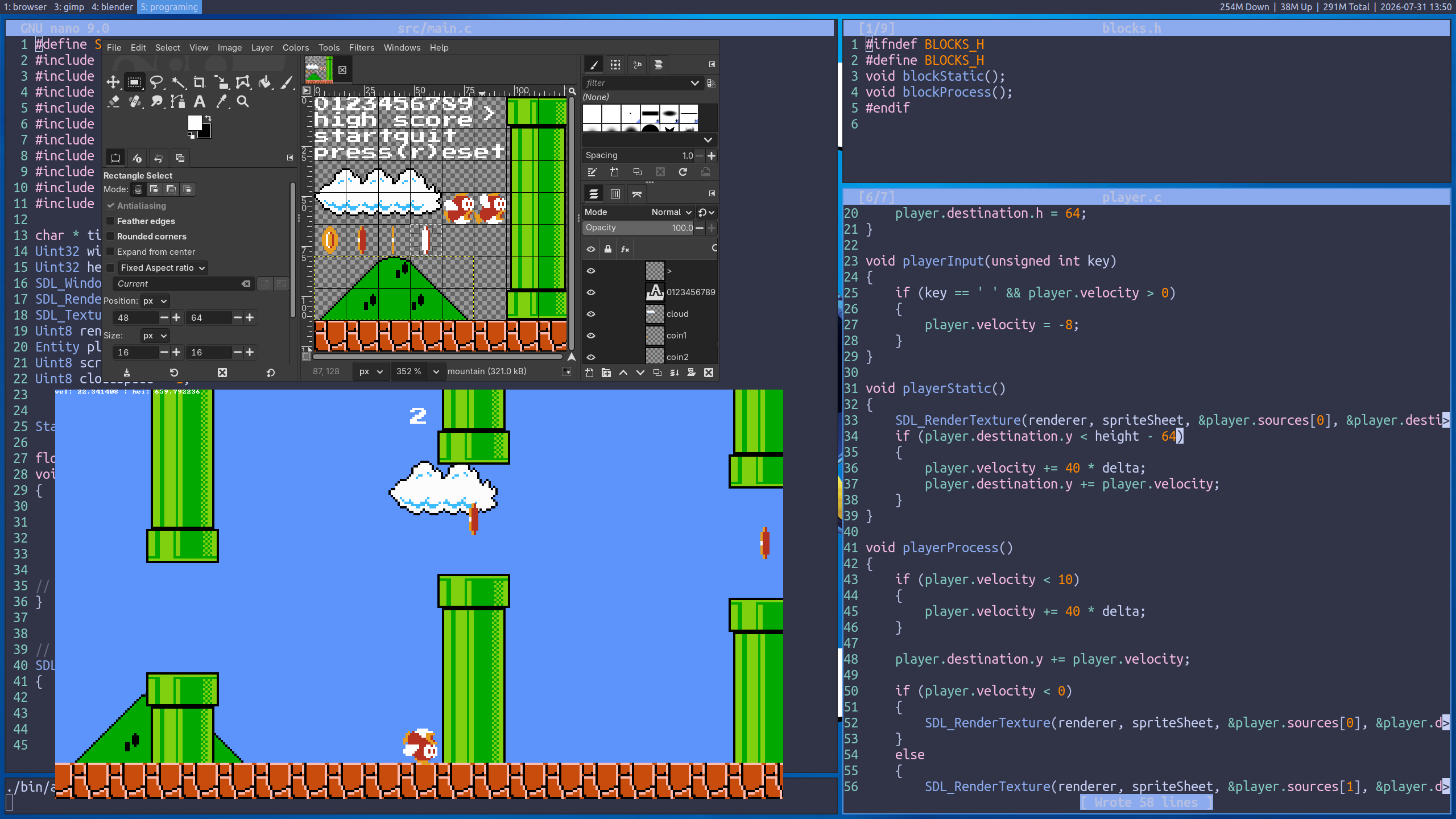
Task: Click the white foreground color swatch
Action: point(194,122)
